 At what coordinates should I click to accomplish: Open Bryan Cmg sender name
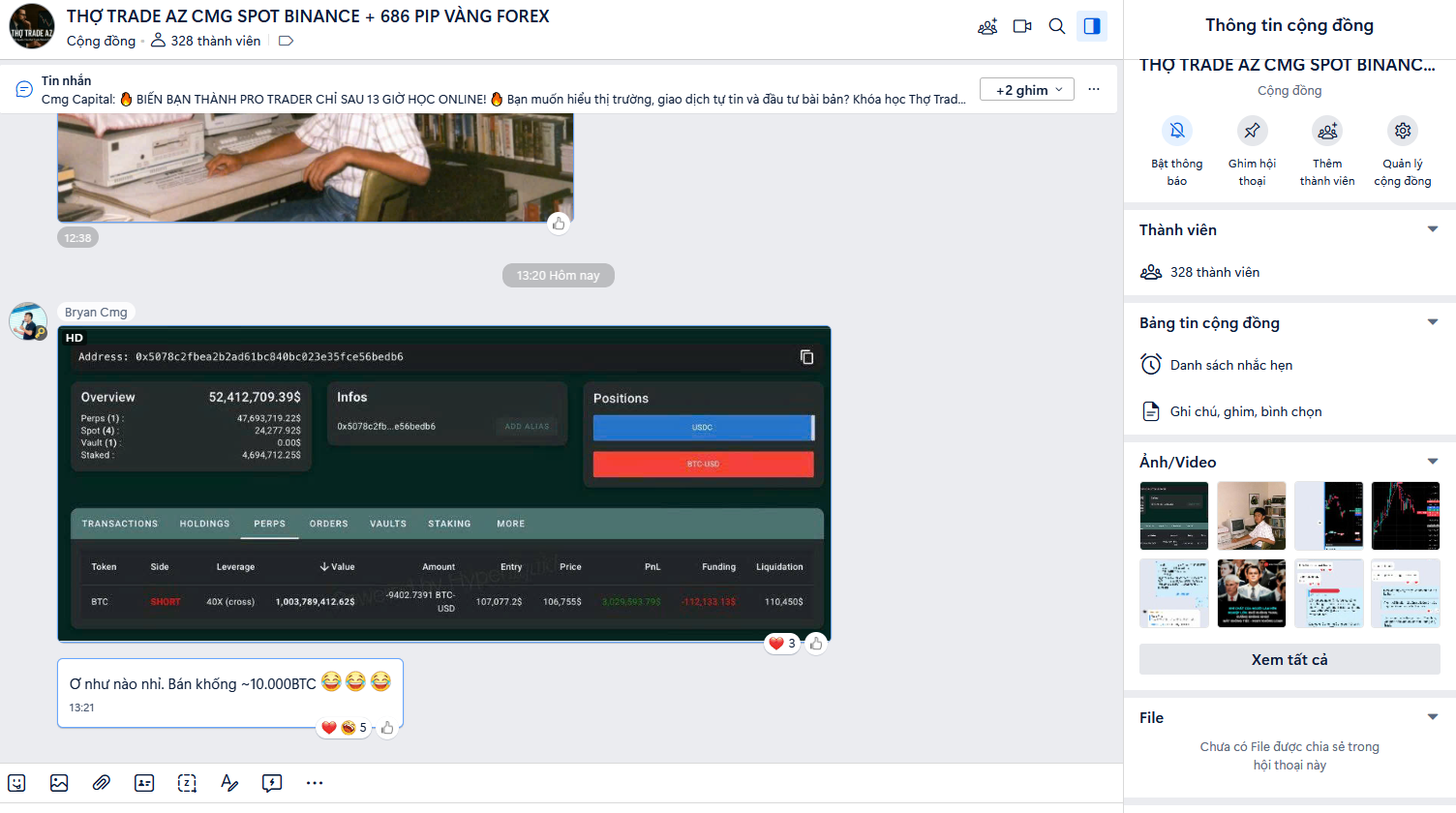(96, 312)
